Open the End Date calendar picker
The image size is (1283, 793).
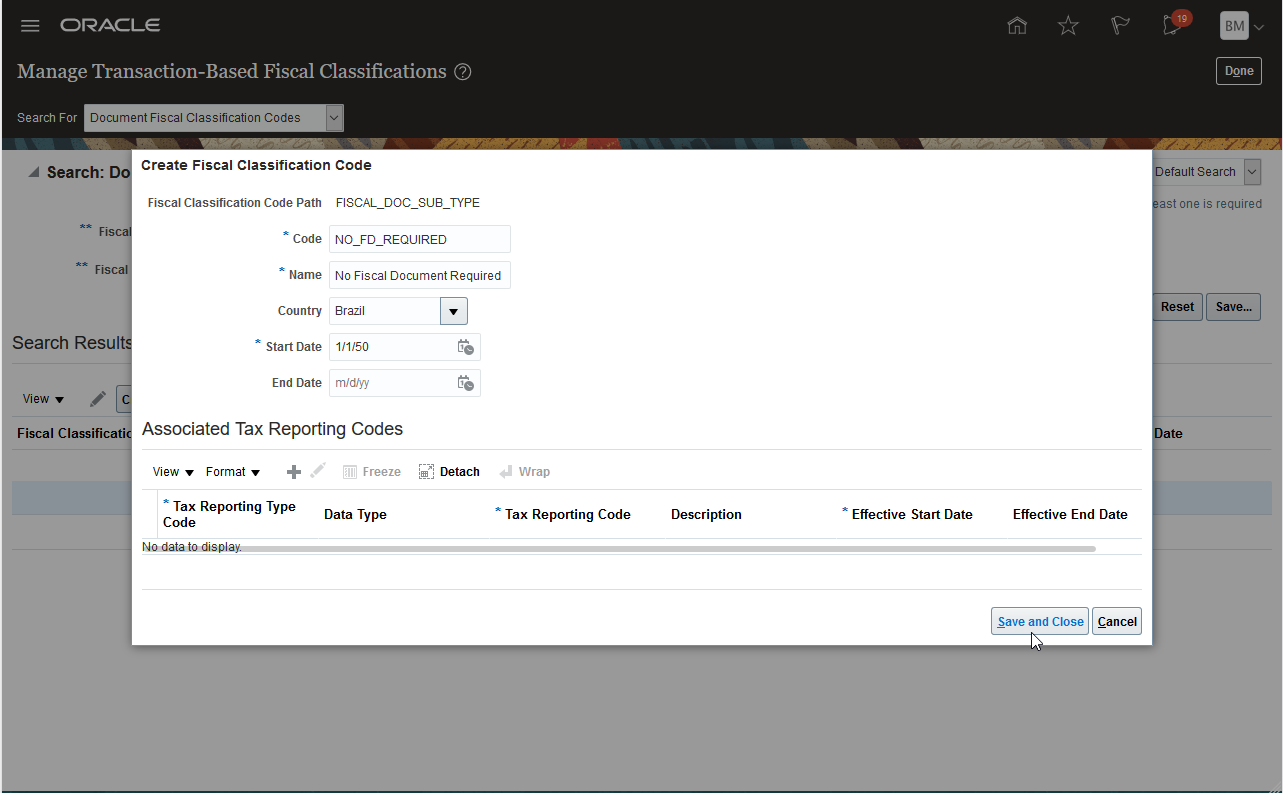click(x=465, y=383)
